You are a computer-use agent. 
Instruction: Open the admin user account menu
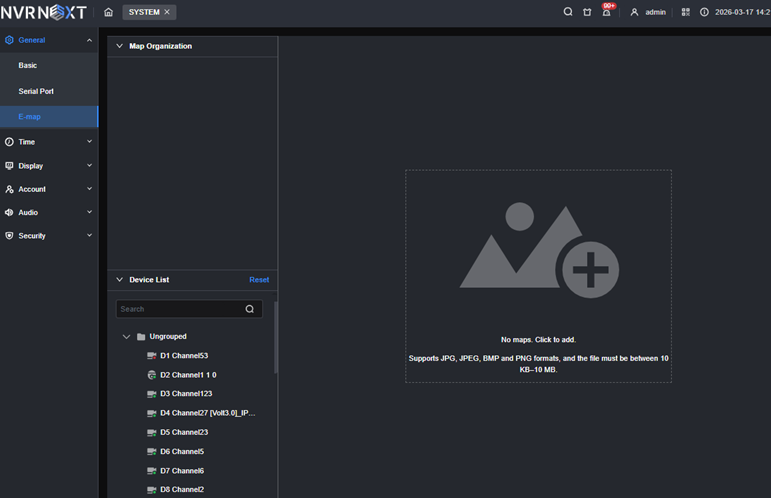(x=648, y=12)
